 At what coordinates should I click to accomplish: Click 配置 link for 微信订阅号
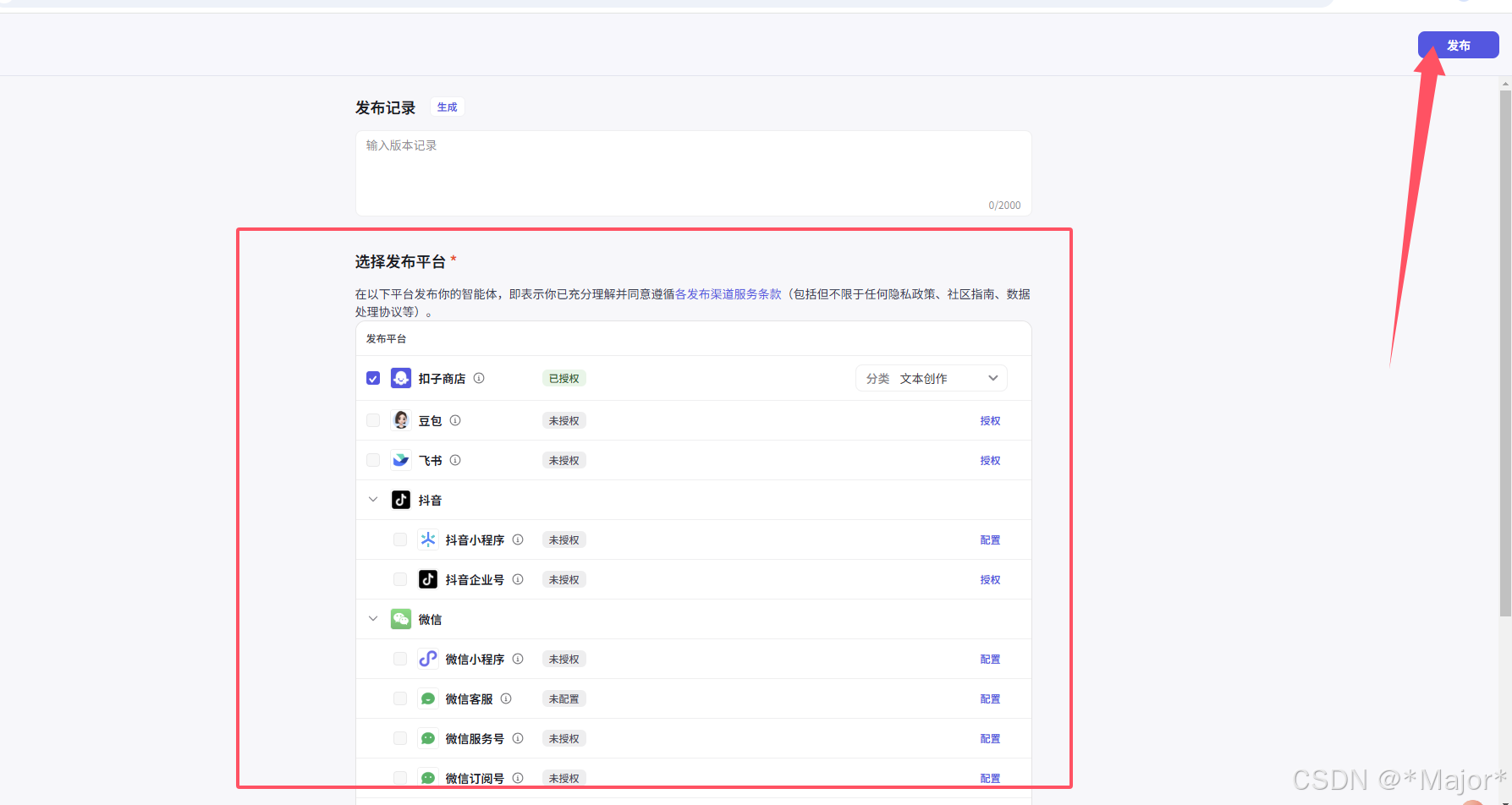pos(990,779)
